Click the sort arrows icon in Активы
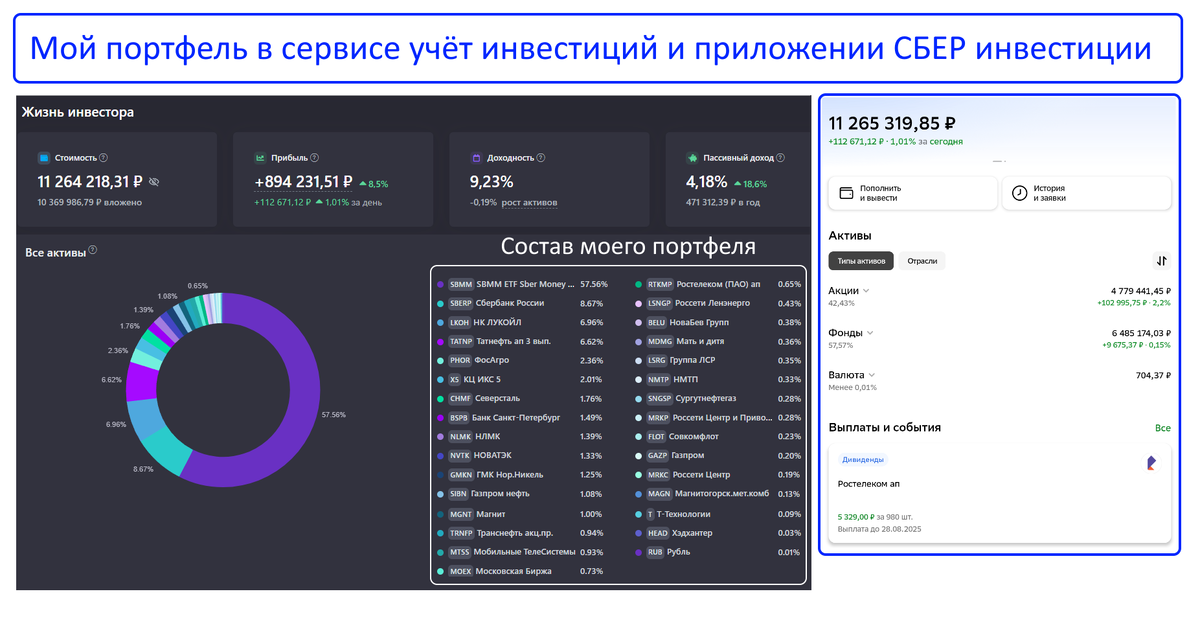1200x620 pixels. pos(1161,261)
